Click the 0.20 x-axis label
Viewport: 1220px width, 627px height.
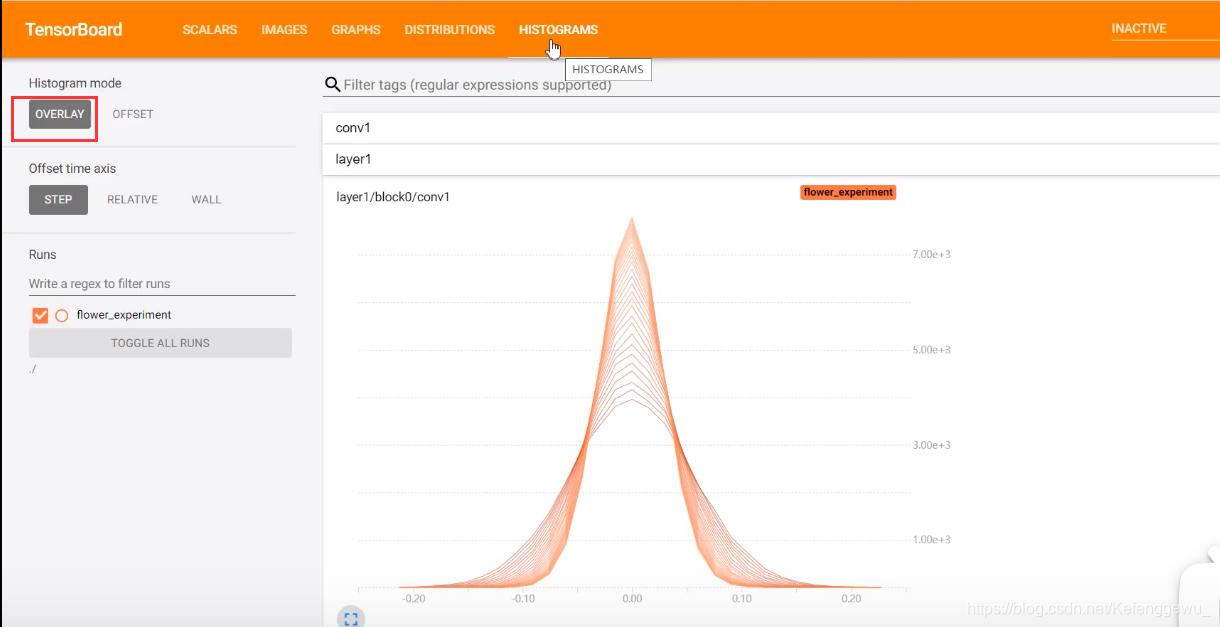point(850,598)
